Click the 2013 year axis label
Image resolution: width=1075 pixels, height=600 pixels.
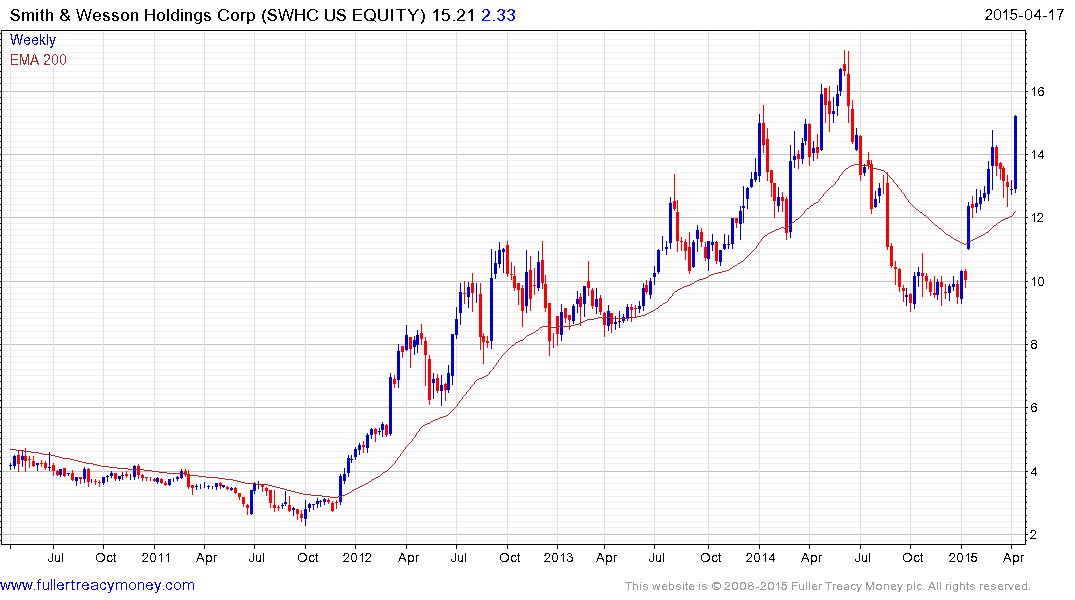pyautogui.click(x=558, y=557)
